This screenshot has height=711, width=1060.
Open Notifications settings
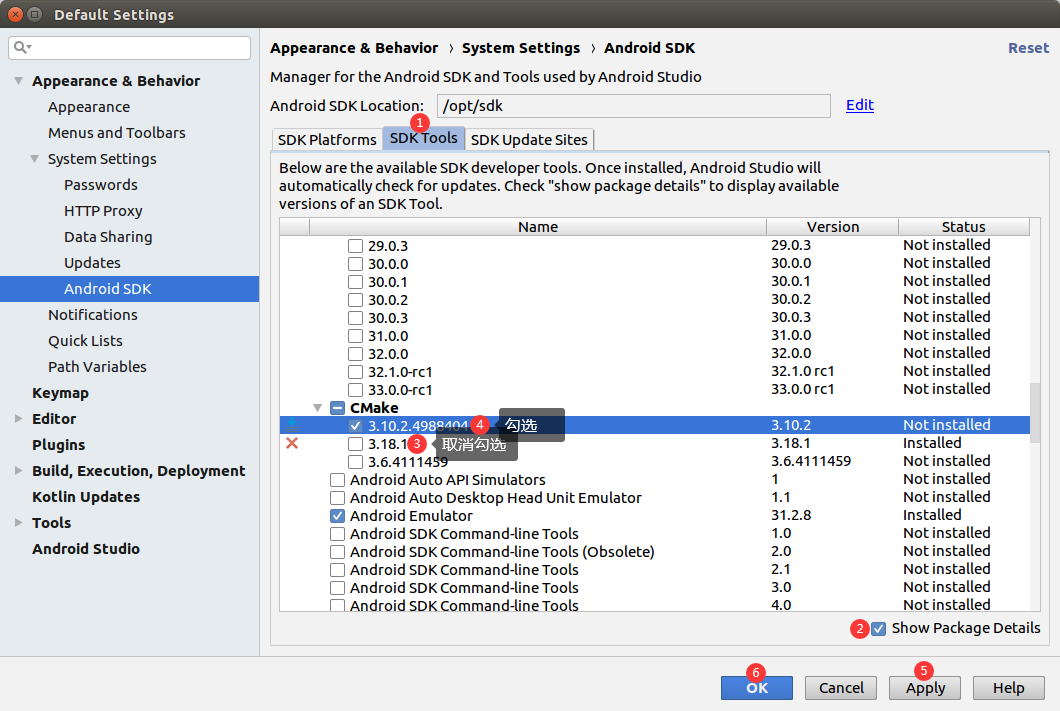tap(93, 315)
